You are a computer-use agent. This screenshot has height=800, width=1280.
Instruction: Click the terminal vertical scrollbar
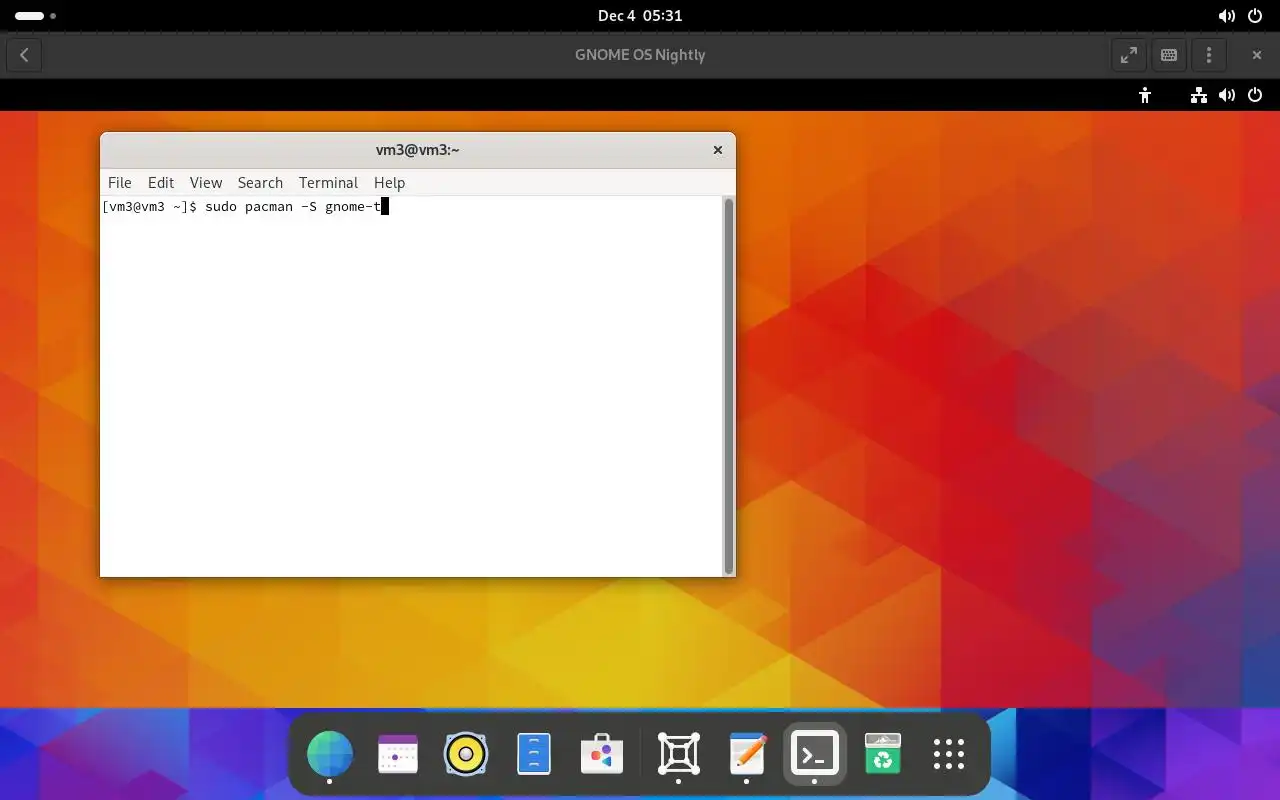click(728, 385)
